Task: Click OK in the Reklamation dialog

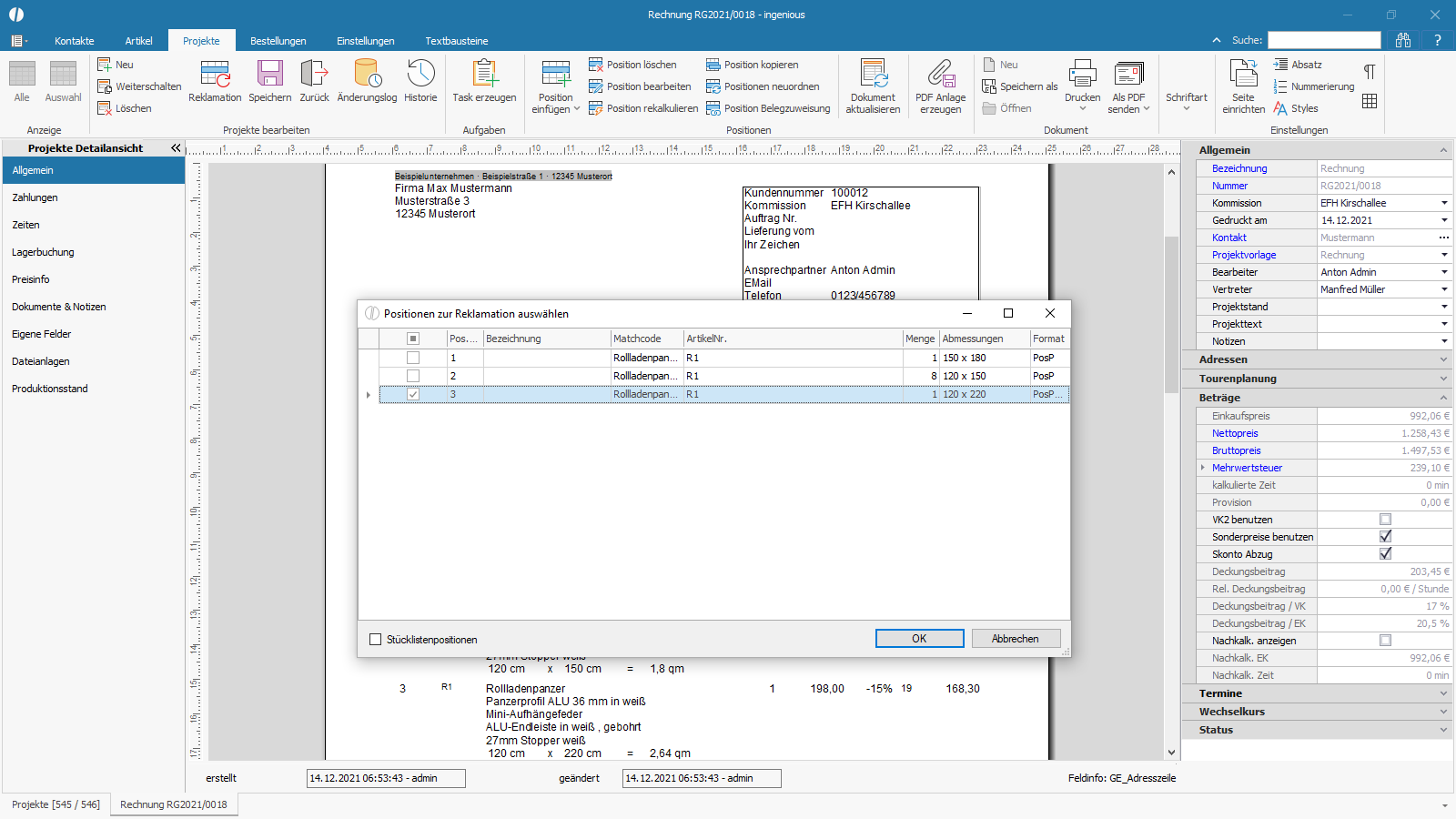Action: [919, 639]
